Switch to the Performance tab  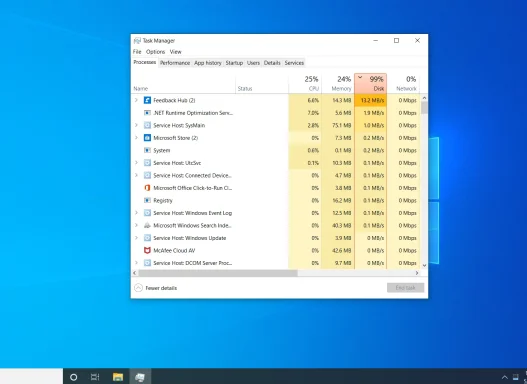175,63
